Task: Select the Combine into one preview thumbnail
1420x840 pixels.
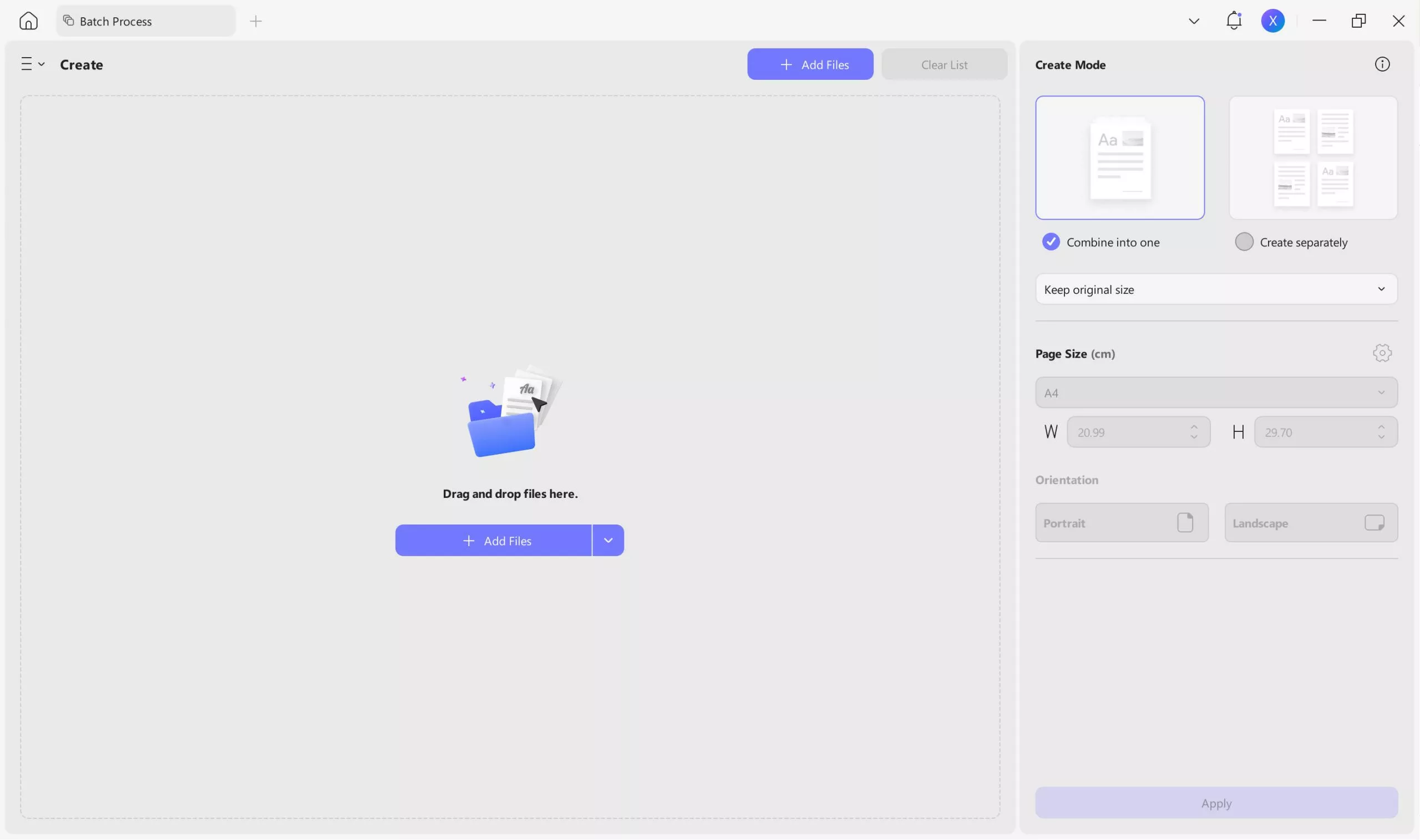Action: tap(1120, 157)
